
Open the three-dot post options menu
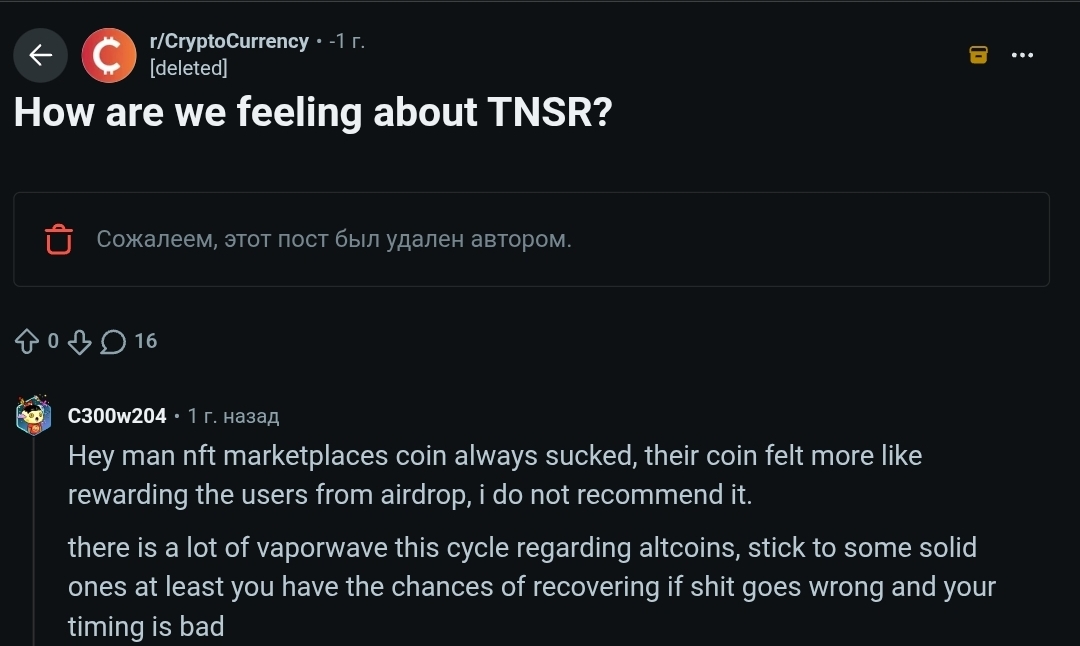click(1022, 55)
